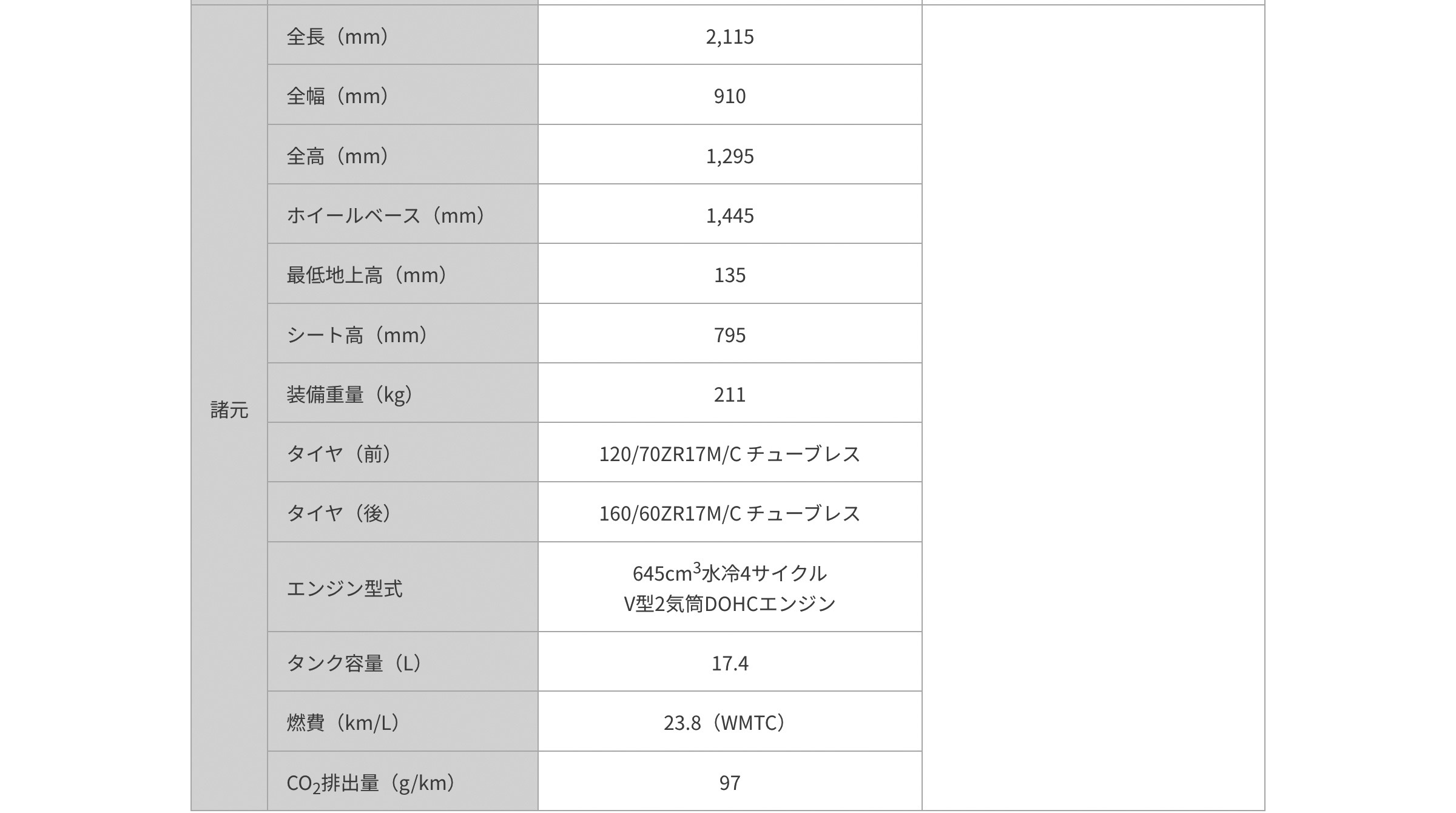Click the 全幅（mm） row label

click(x=337, y=96)
